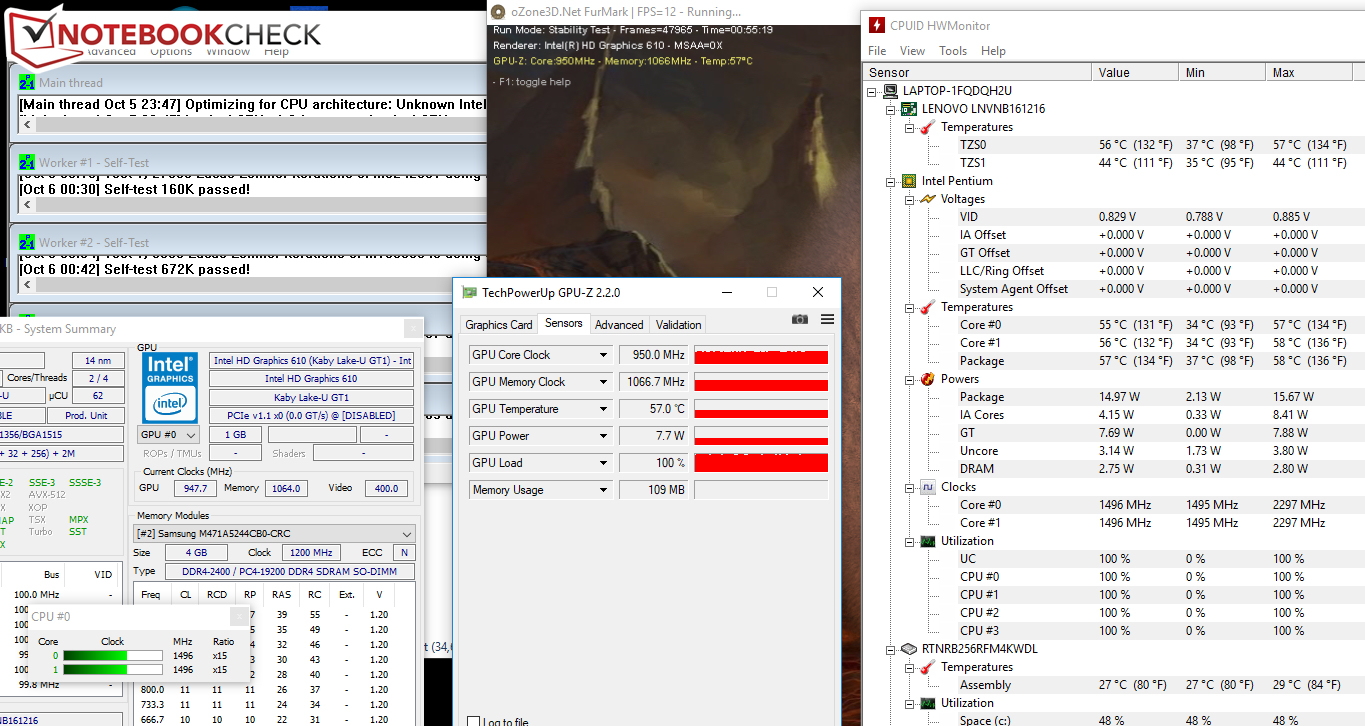Screen dimensions: 1365x726
Task: Take a screenshot with GPU-Z camera icon
Action: click(x=799, y=319)
